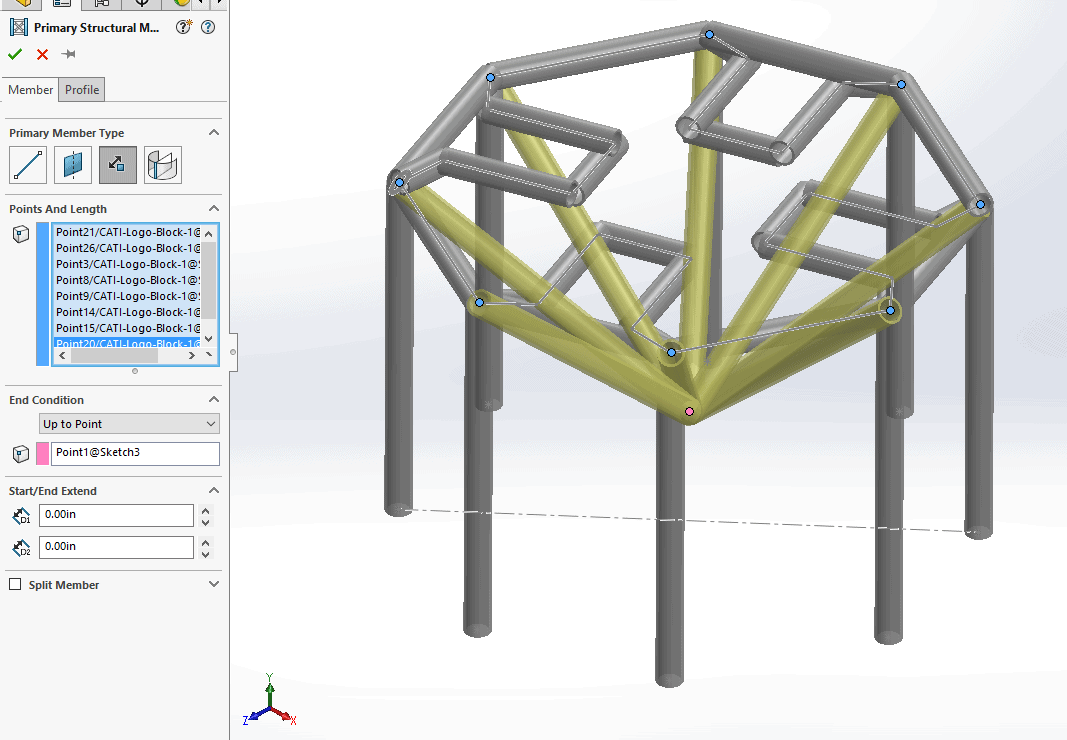Collapse the End Condition section
The image size is (1067, 740).
214,400
